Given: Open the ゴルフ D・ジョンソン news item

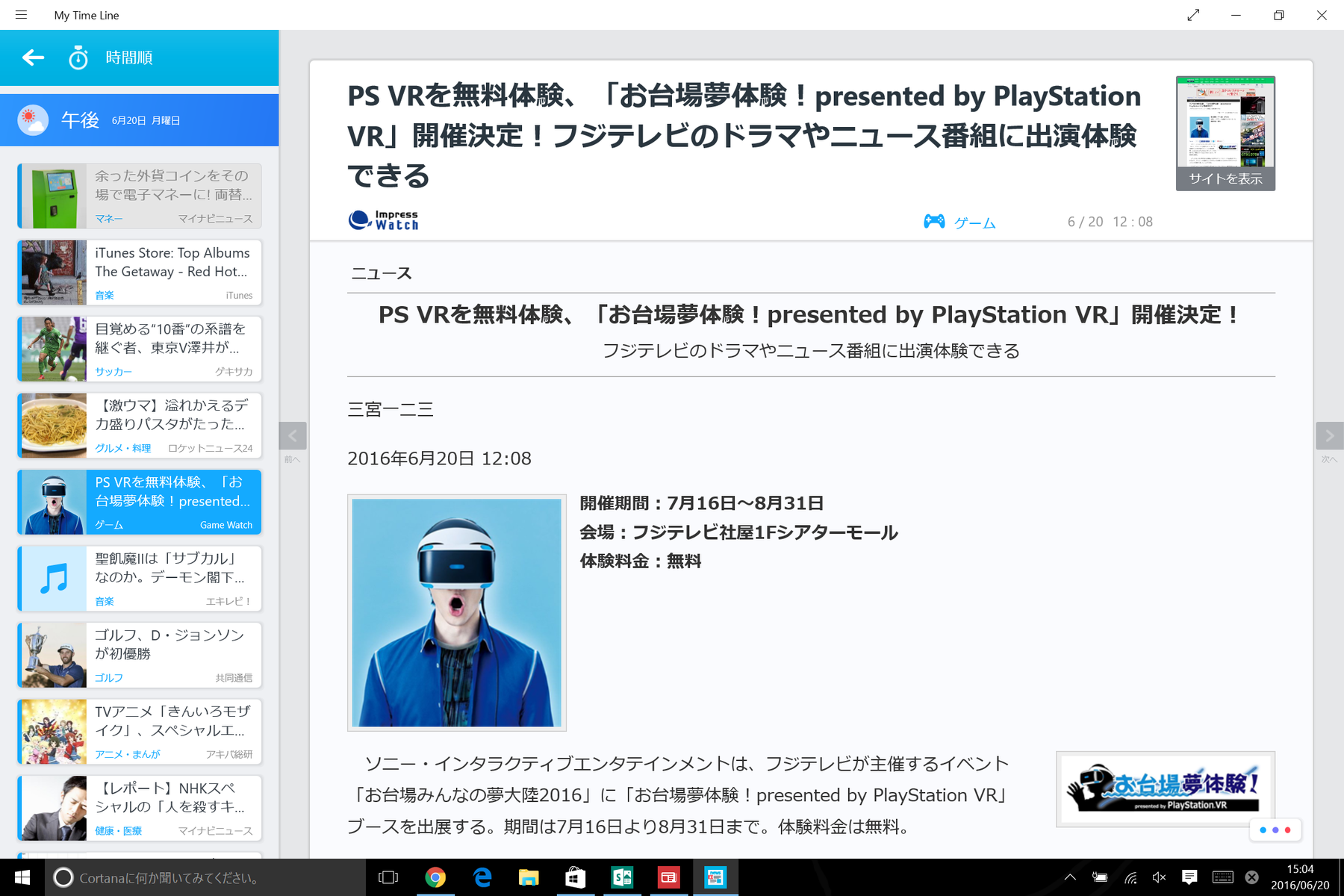Looking at the screenshot, I should [140, 655].
